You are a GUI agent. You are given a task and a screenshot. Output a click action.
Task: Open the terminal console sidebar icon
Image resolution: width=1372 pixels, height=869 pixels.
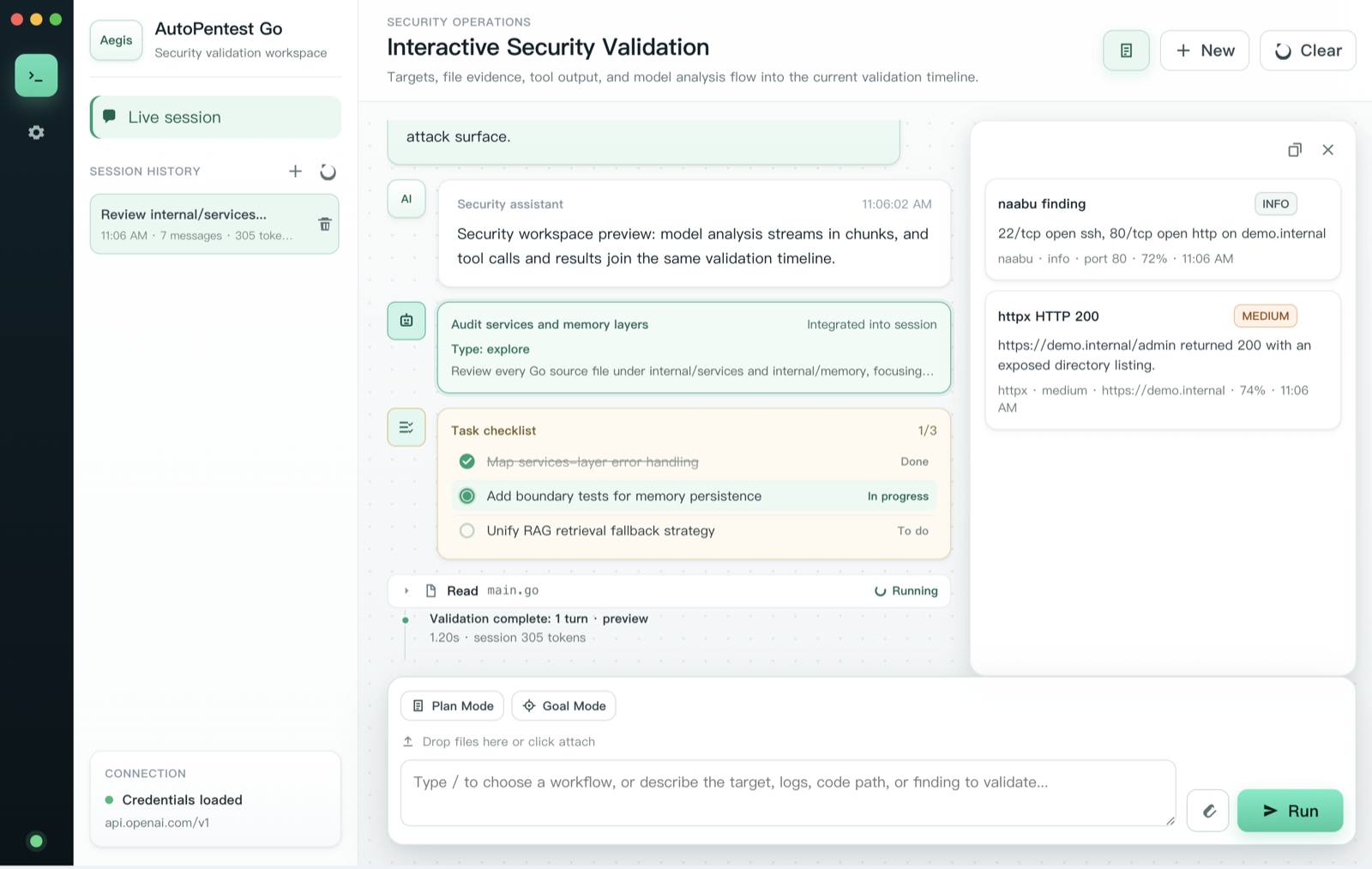click(x=36, y=75)
